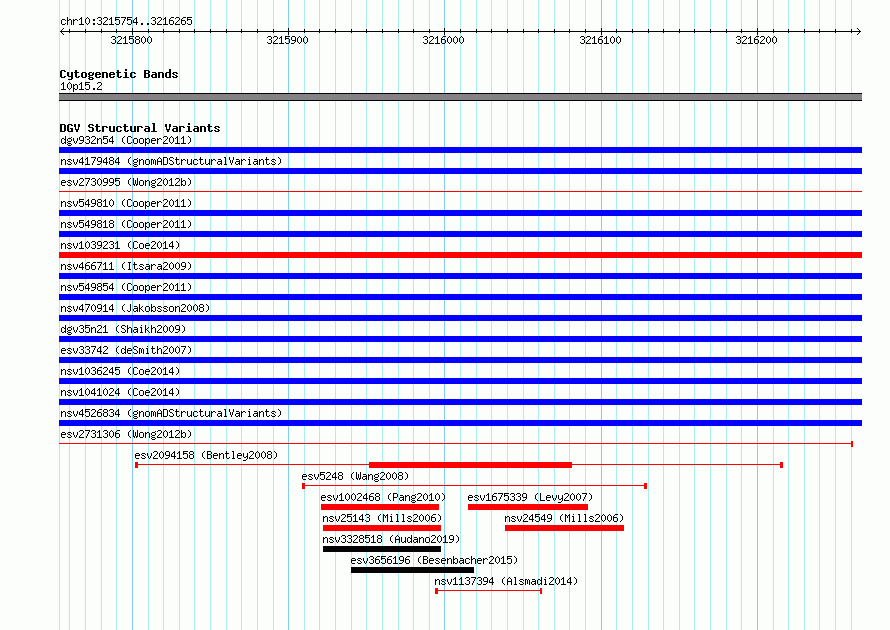Select the blue bar under nsv4526834
Screen dimensions: 890x630
pos(460,423)
